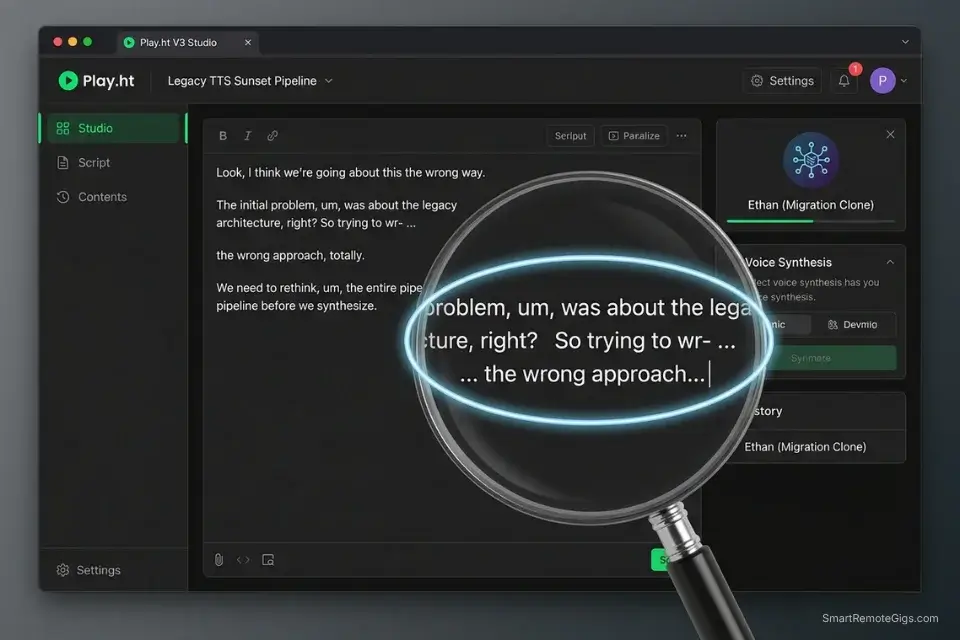This screenshot has height=640, width=960.
Task: Open the Studio sidebar section
Action: tap(114, 128)
